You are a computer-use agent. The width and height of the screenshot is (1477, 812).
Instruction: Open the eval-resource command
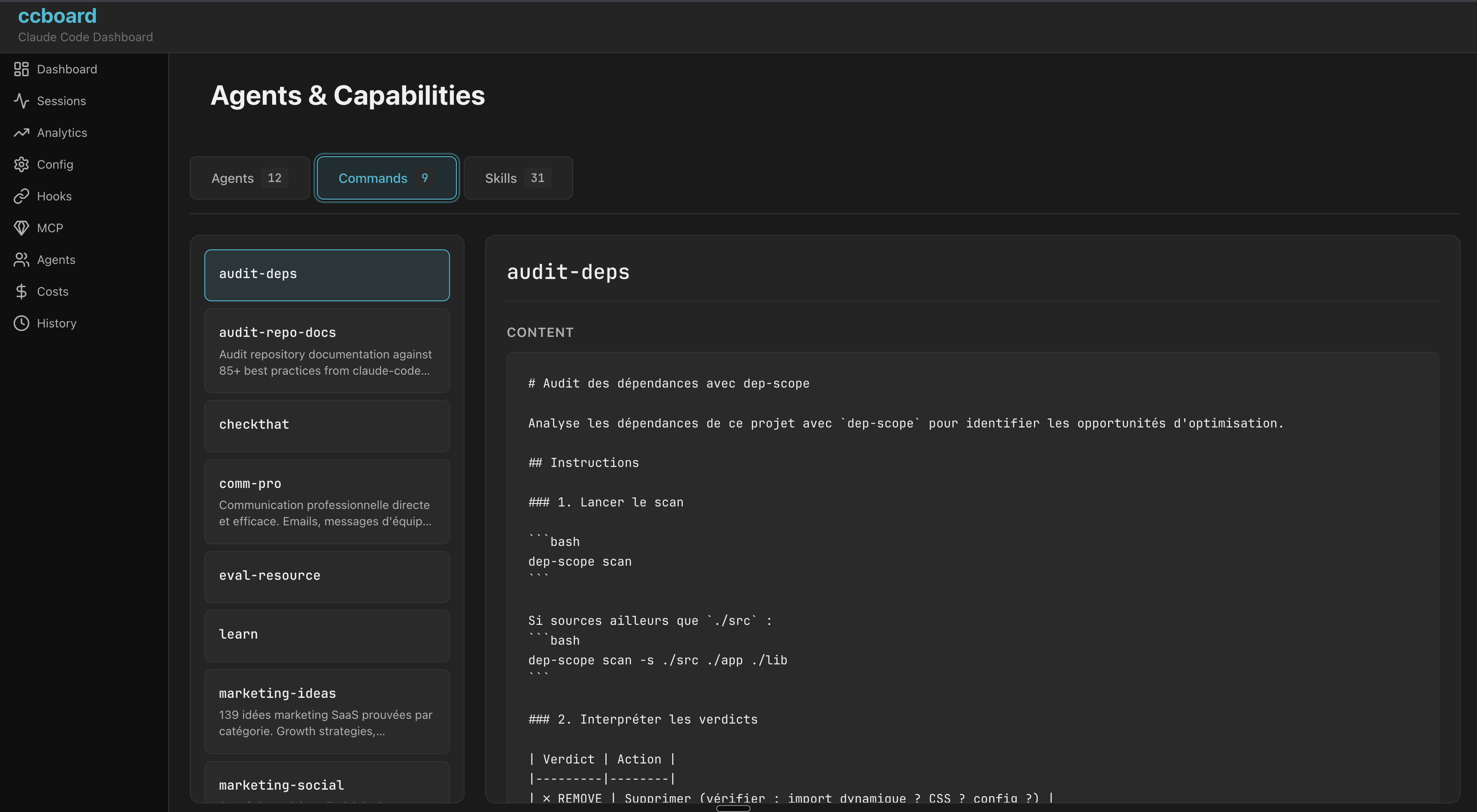tap(326, 576)
